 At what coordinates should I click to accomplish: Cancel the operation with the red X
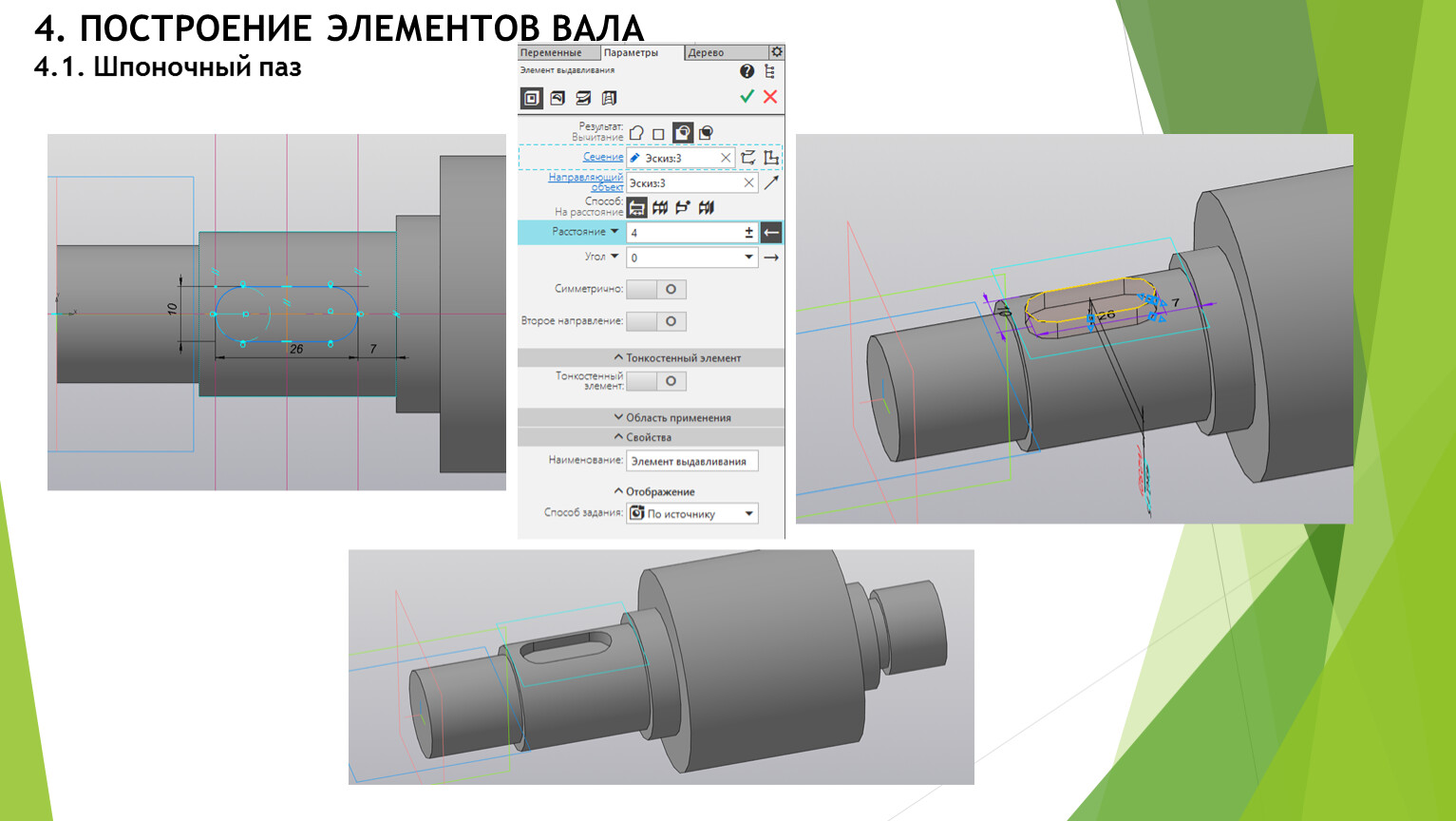(x=770, y=97)
